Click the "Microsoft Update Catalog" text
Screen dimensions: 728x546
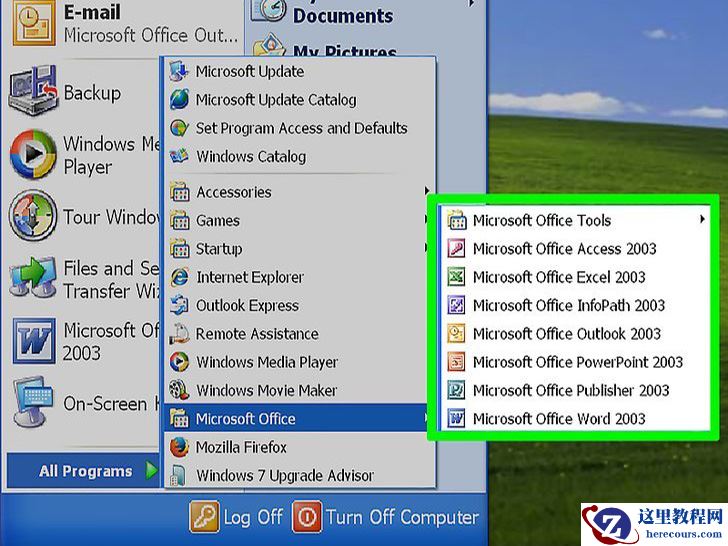click(x=276, y=99)
